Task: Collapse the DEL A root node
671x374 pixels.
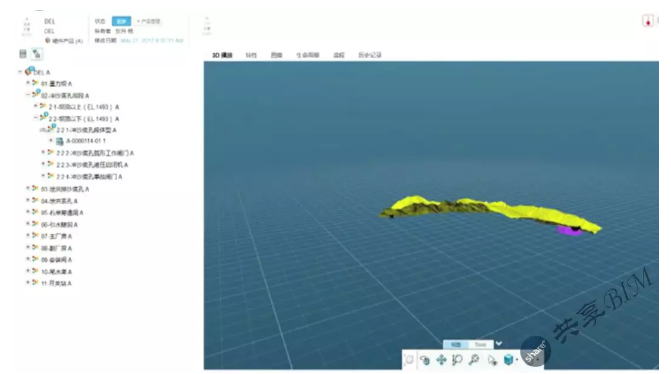Action: point(20,72)
